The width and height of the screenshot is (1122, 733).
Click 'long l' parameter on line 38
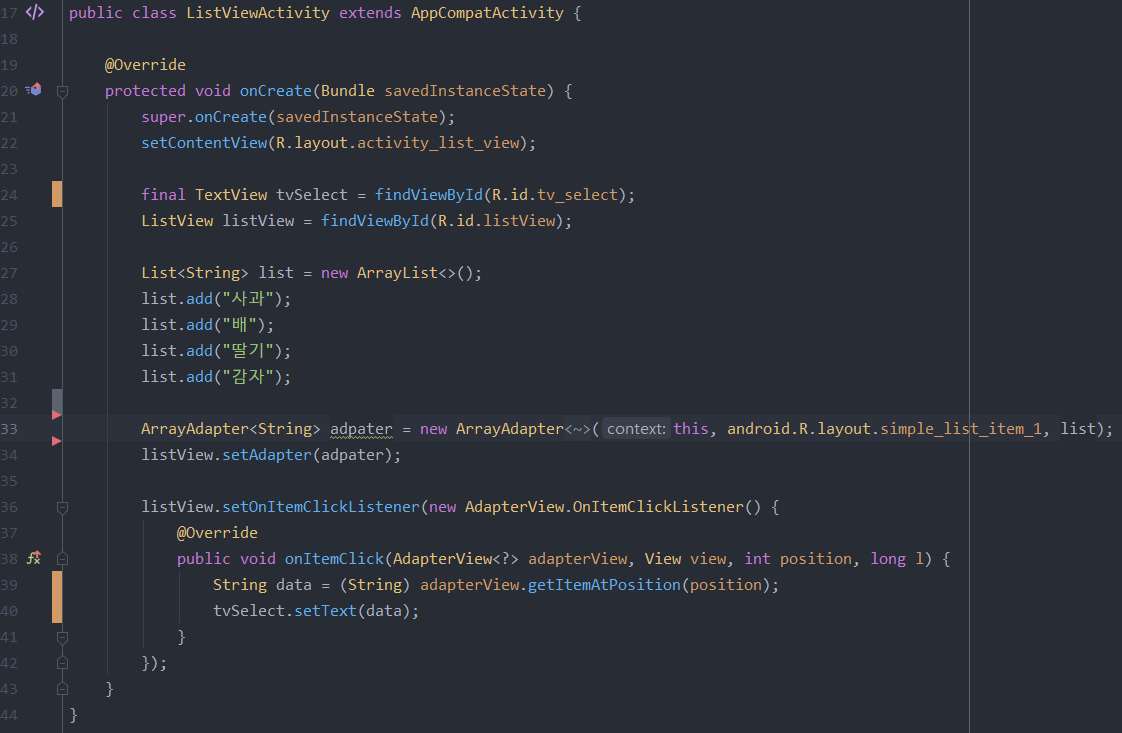[897, 559]
